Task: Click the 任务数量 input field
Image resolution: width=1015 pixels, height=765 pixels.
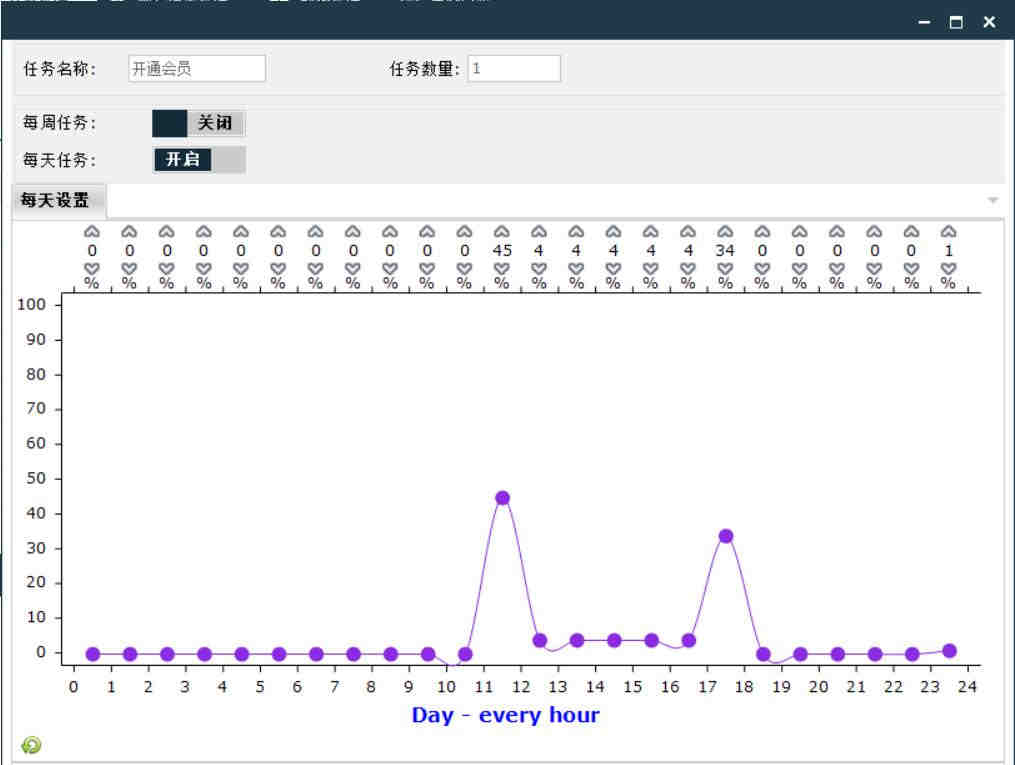Action: point(514,69)
